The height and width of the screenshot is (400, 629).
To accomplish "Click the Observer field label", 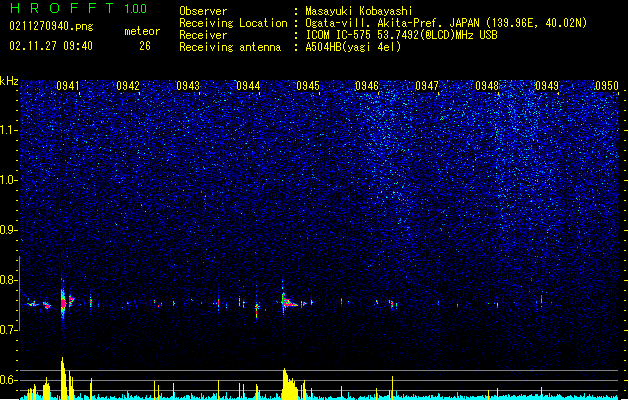I will point(203,11).
